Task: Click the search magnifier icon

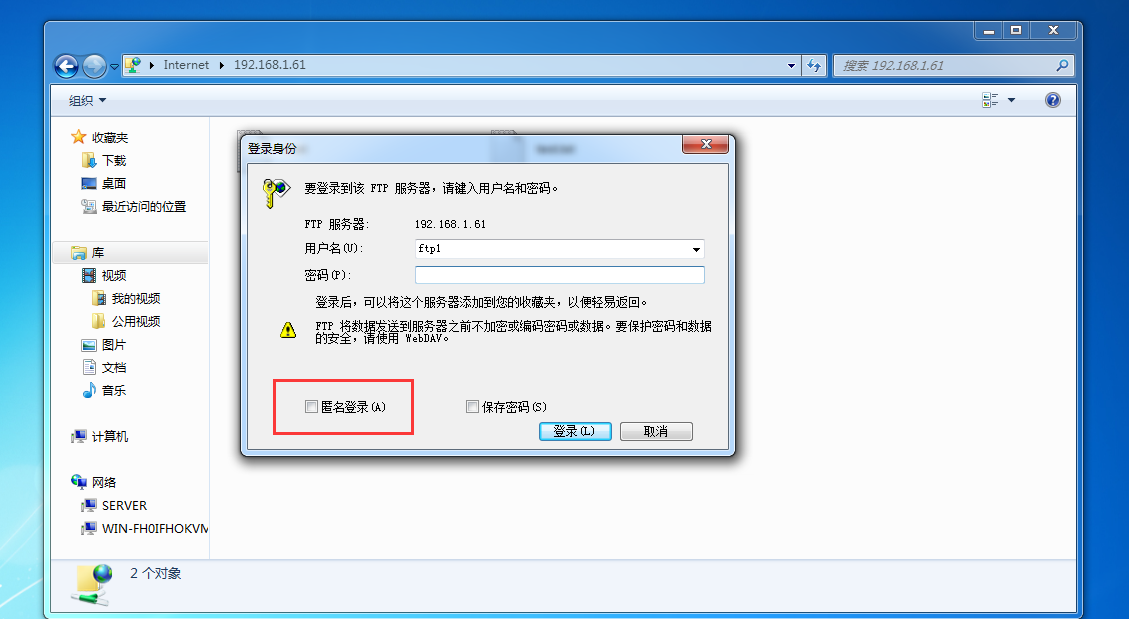Action: tap(1062, 65)
